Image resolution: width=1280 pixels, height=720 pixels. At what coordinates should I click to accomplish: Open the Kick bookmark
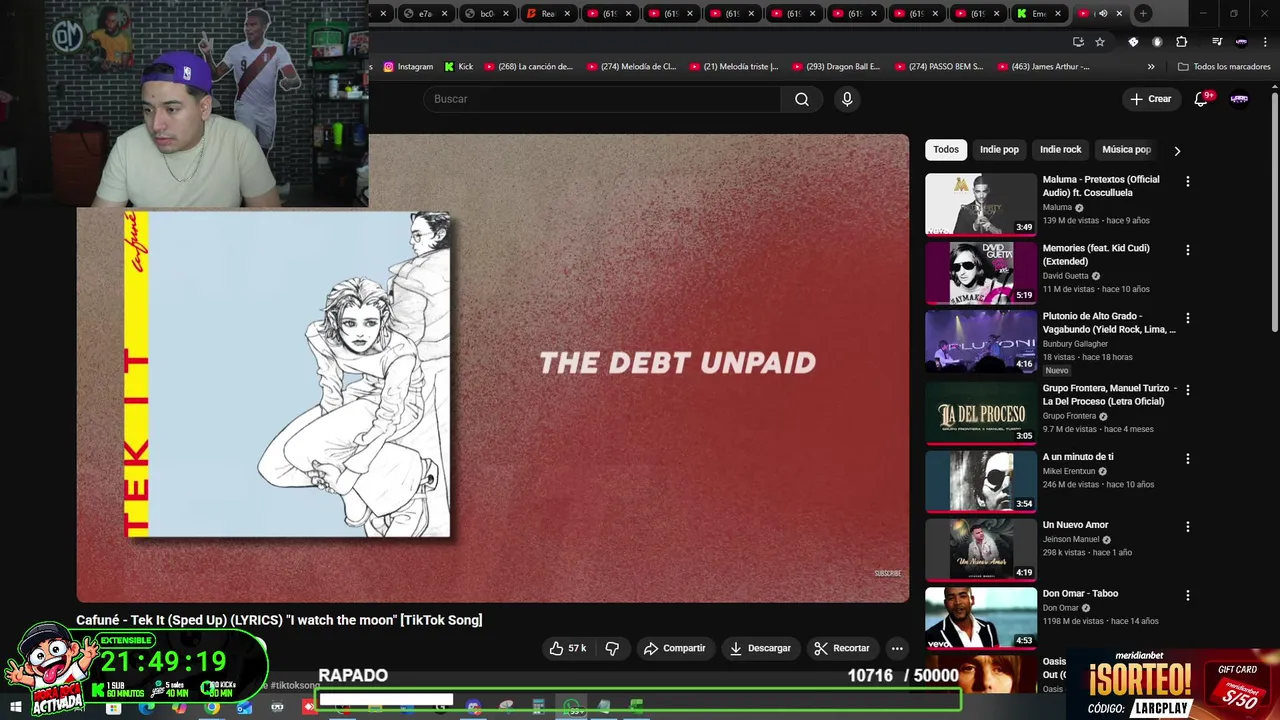point(459,67)
